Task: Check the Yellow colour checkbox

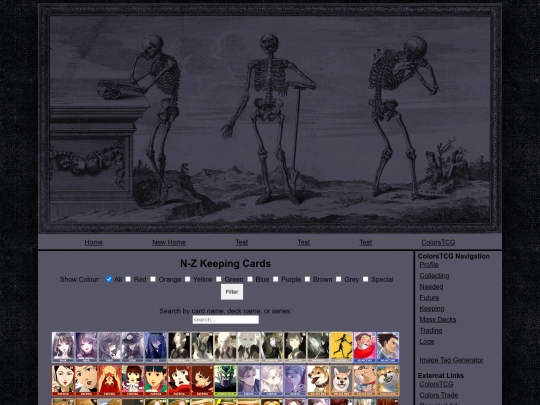Action: (187, 279)
